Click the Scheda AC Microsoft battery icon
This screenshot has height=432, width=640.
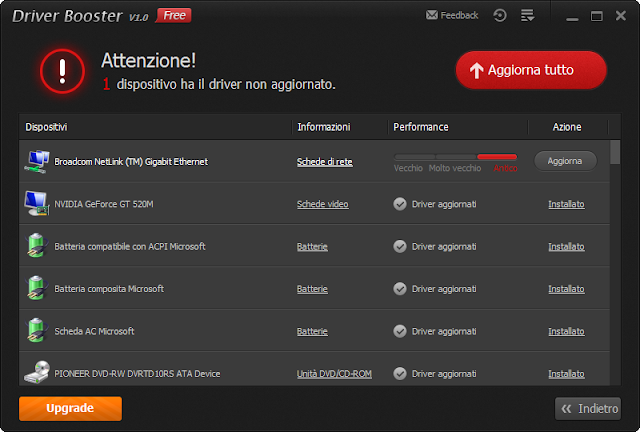[x=36, y=331]
